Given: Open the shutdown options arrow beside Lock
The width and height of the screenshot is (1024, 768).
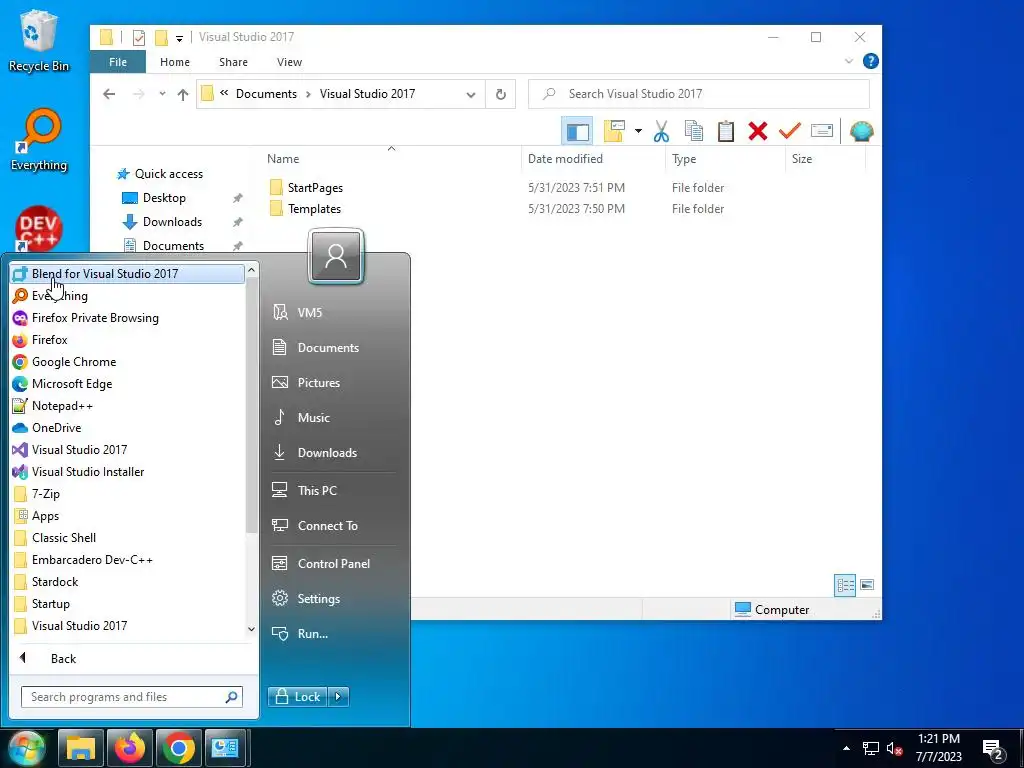Looking at the screenshot, I should click(x=338, y=697).
